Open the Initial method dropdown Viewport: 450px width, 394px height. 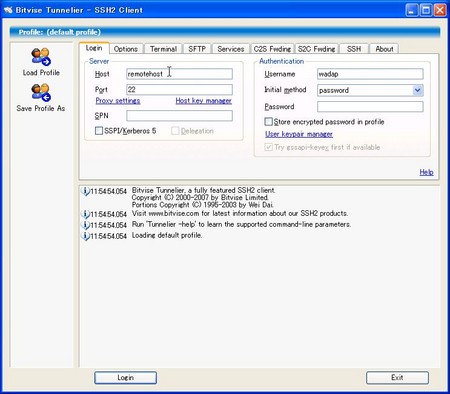418,90
